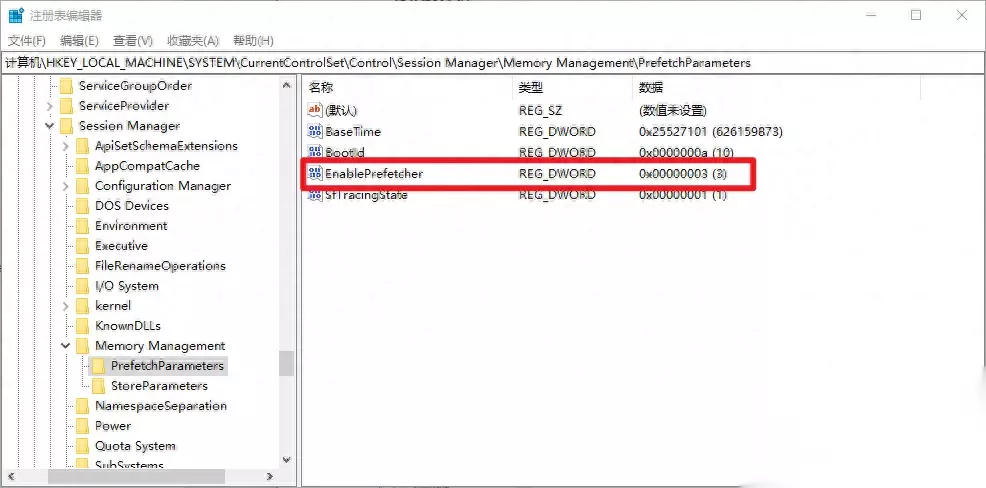The image size is (986, 488).
Task: Click the 0x25527101 (626159873) data cell
Action: pyautogui.click(x=711, y=131)
